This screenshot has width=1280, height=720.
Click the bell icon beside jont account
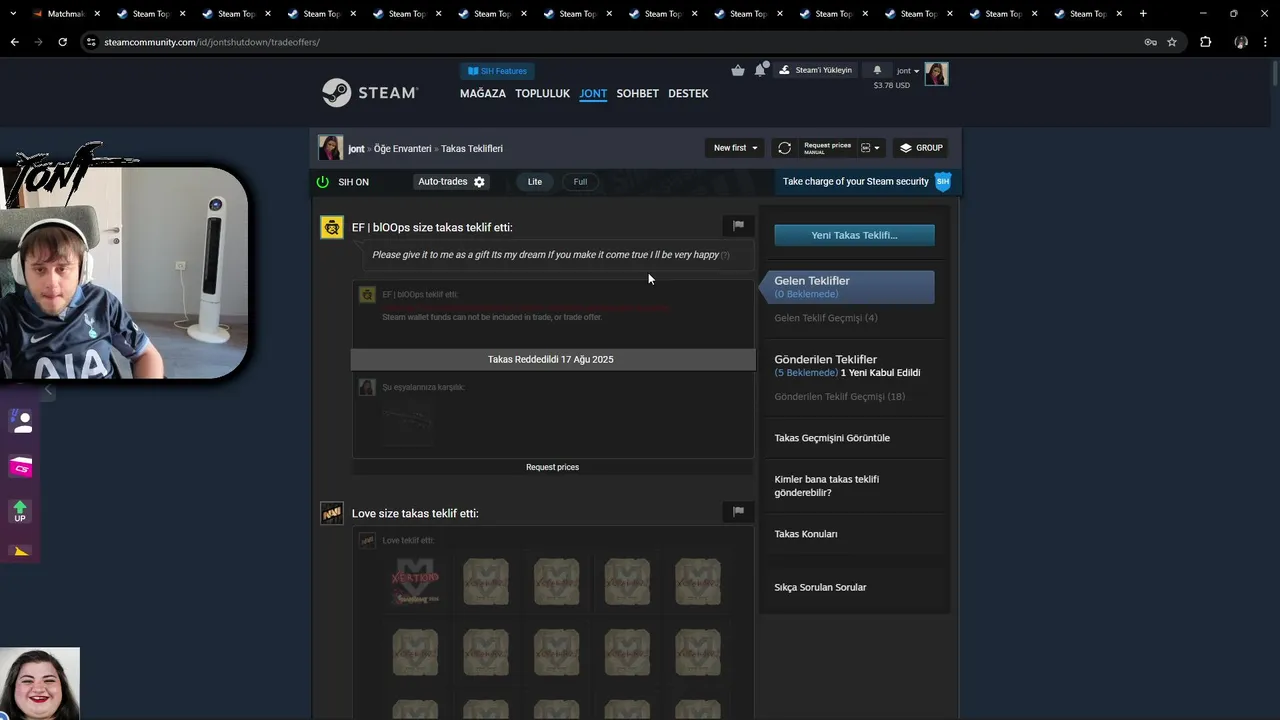click(x=877, y=70)
